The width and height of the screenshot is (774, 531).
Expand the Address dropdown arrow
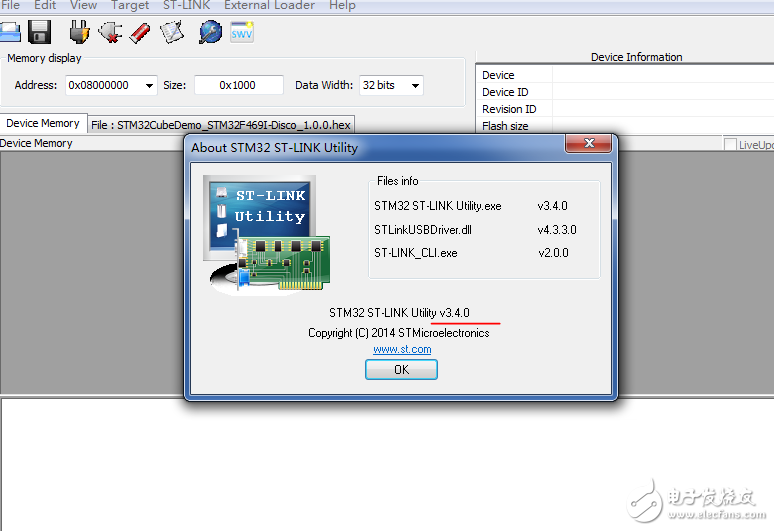pos(149,85)
